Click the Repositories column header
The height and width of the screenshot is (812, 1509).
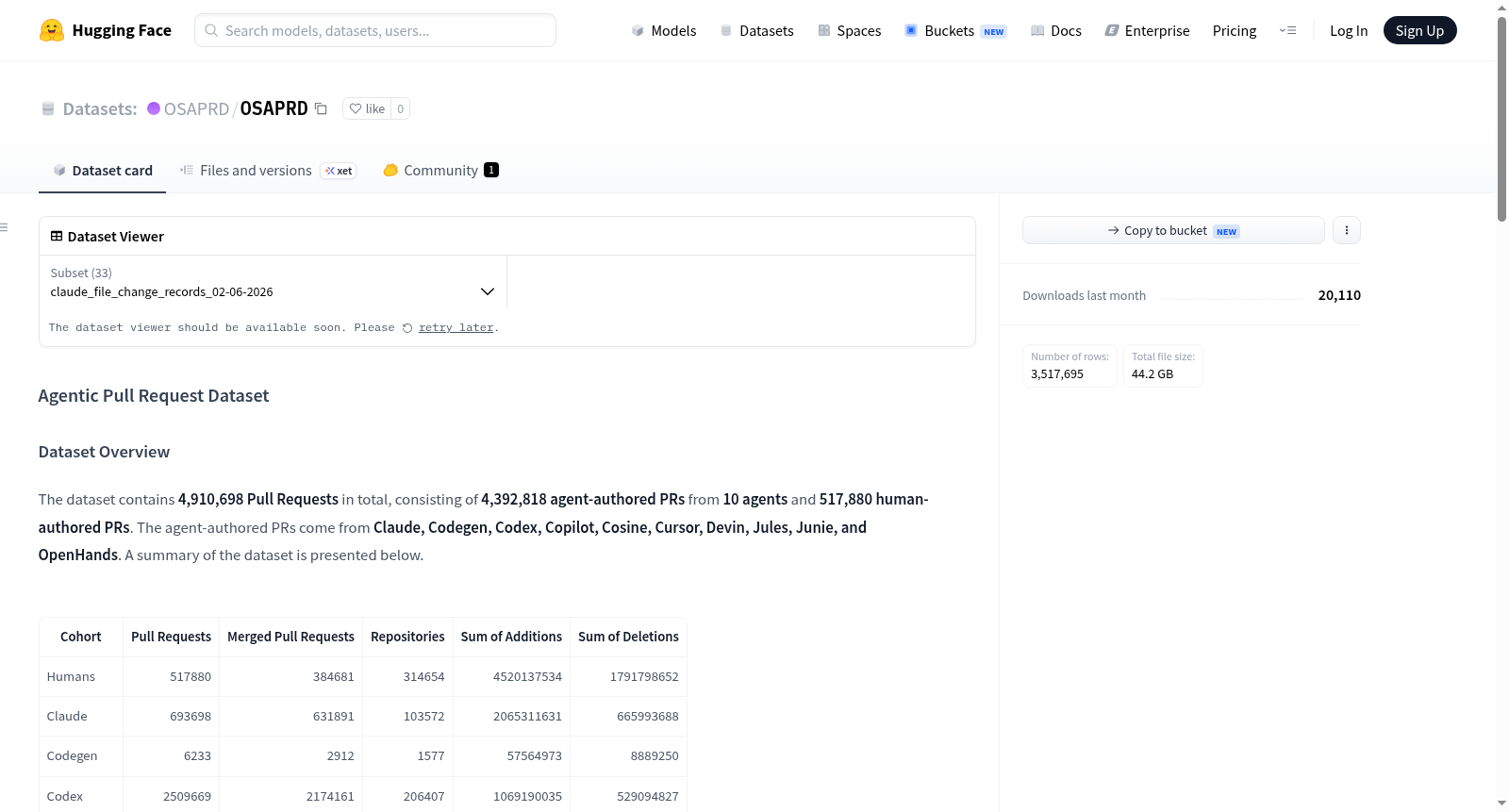pyautogui.click(x=407, y=637)
